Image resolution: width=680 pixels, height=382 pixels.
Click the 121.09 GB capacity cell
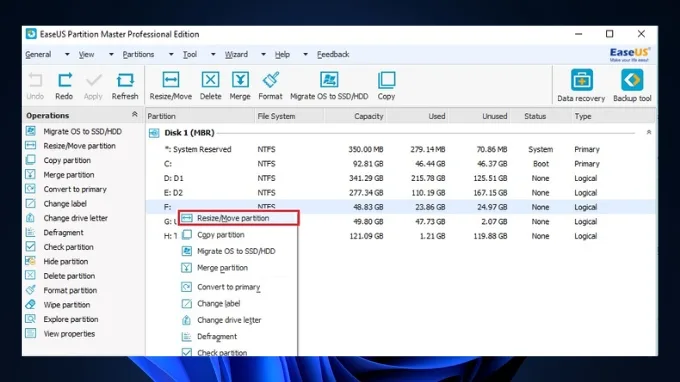(x=366, y=236)
